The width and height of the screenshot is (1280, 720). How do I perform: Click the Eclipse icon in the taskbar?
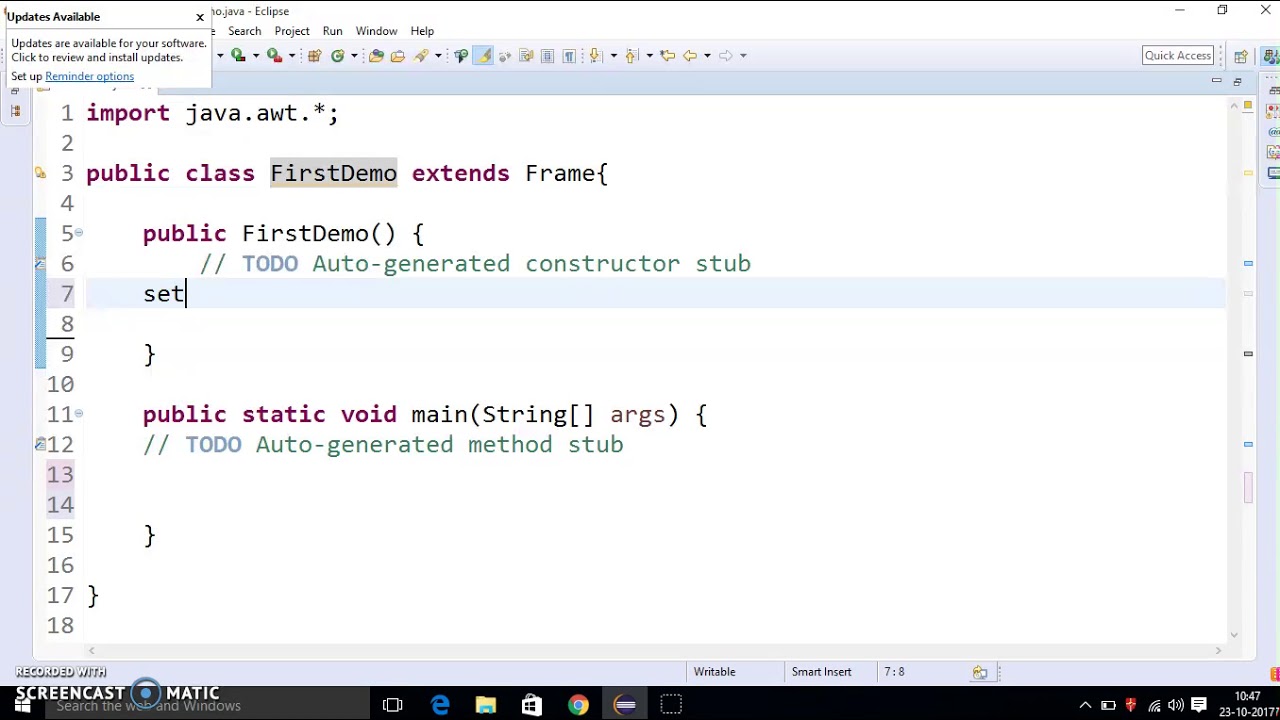(625, 706)
